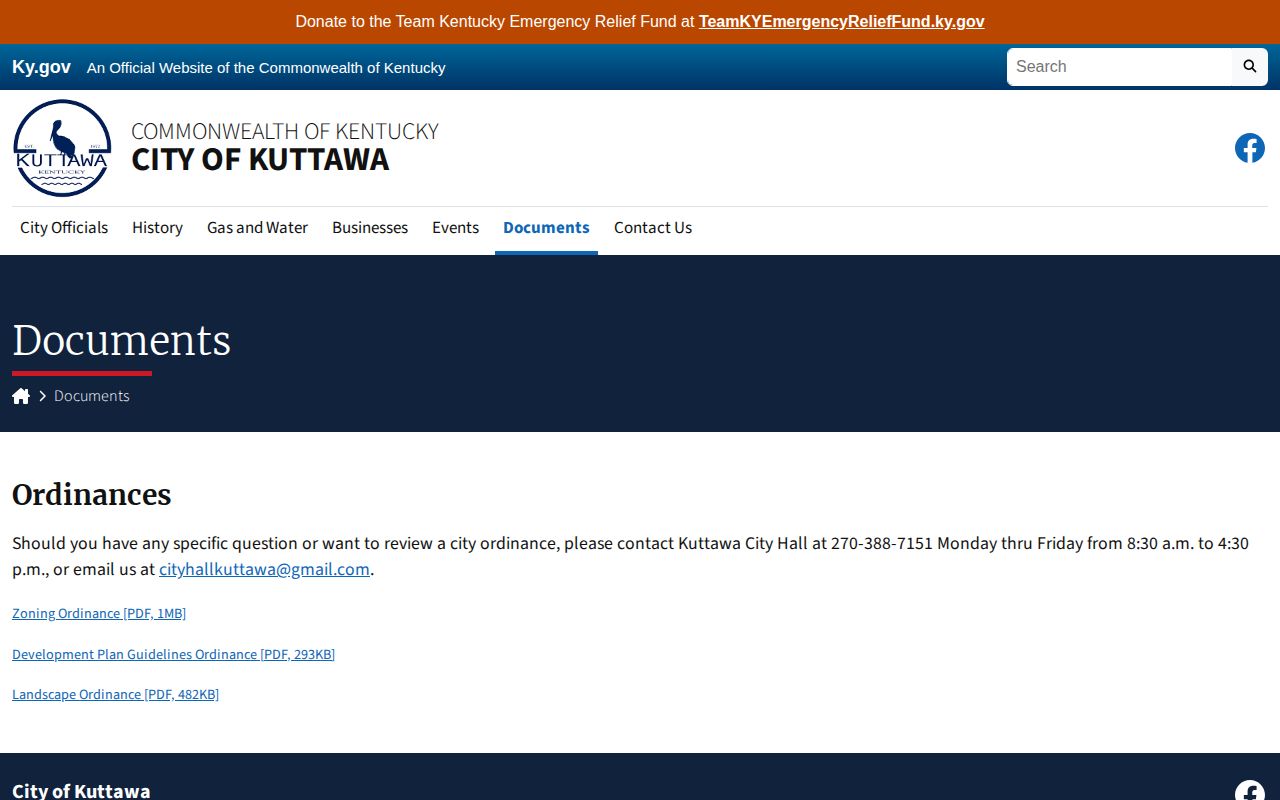Select the Documents navigation tab

546,228
